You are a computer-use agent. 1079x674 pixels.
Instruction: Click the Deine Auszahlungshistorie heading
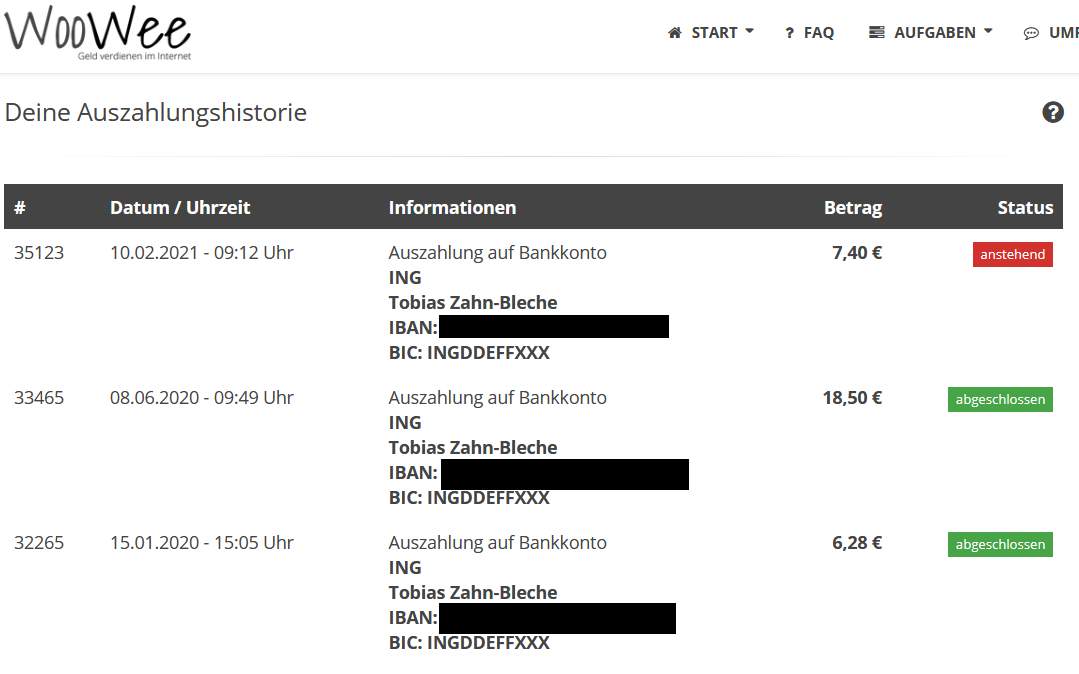[157, 112]
